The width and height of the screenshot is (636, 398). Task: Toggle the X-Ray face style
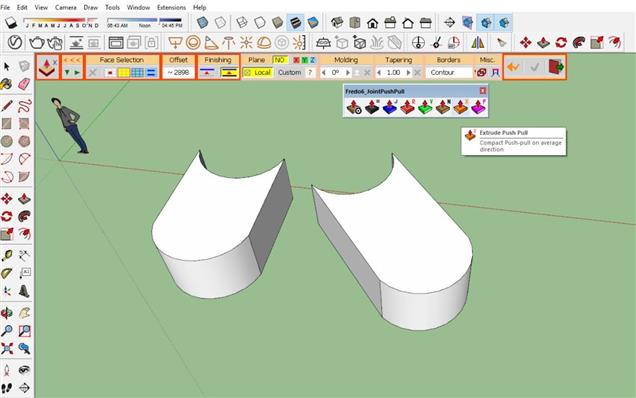(202, 22)
